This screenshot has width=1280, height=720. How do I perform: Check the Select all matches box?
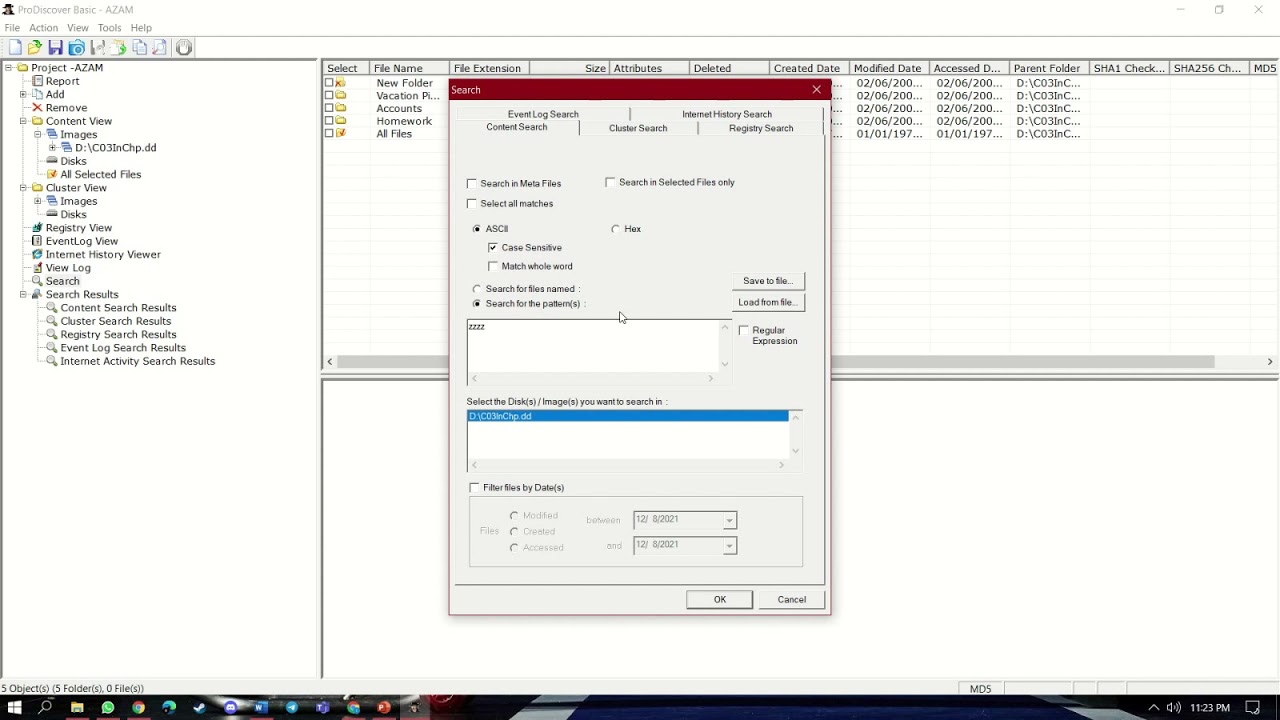point(472,204)
